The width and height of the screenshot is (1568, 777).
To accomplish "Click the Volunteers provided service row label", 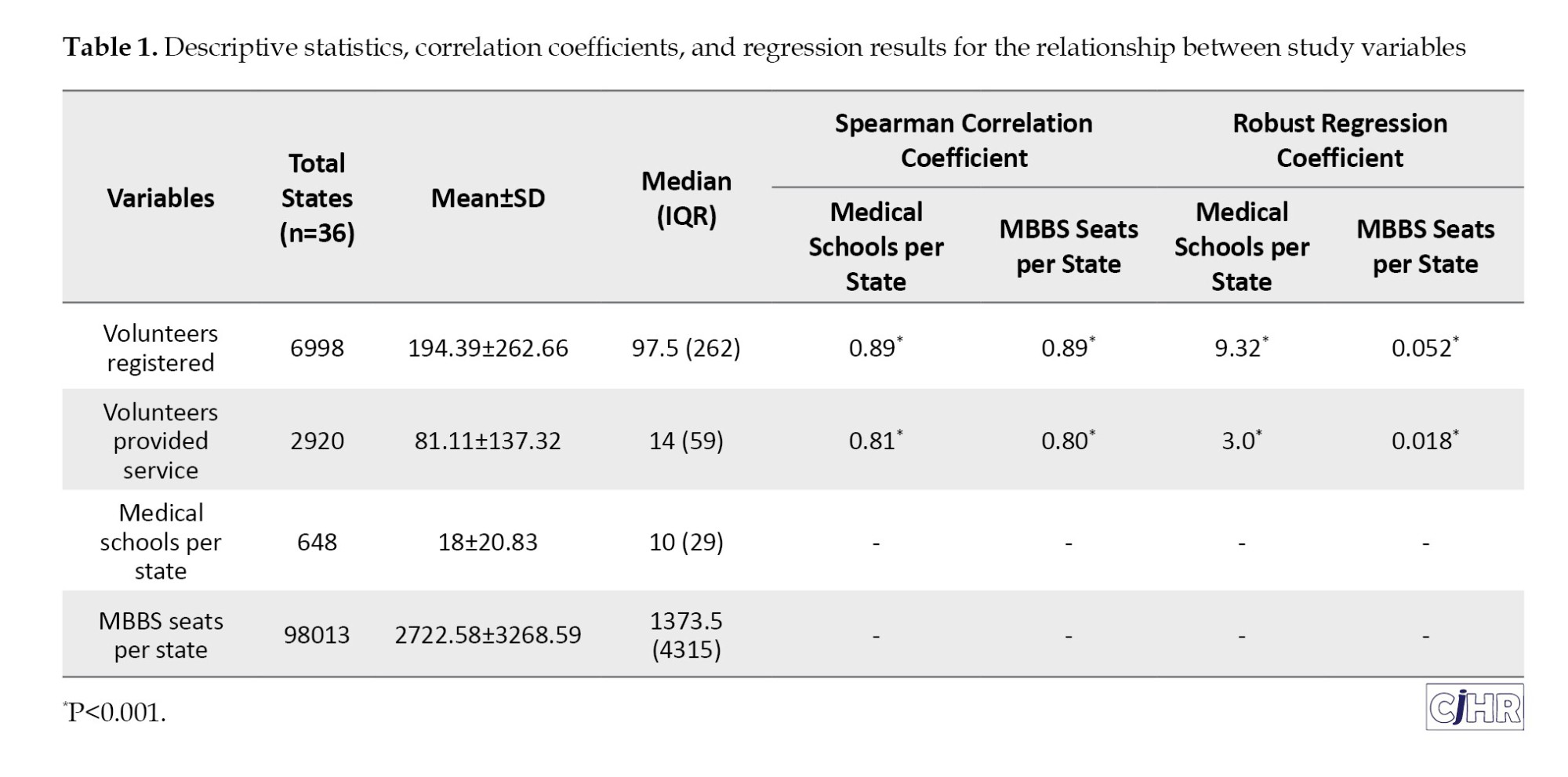I will point(161,441).
